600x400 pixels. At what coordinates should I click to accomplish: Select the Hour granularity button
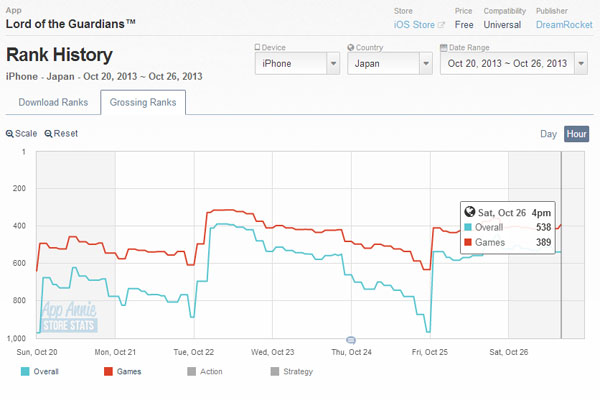click(x=576, y=134)
